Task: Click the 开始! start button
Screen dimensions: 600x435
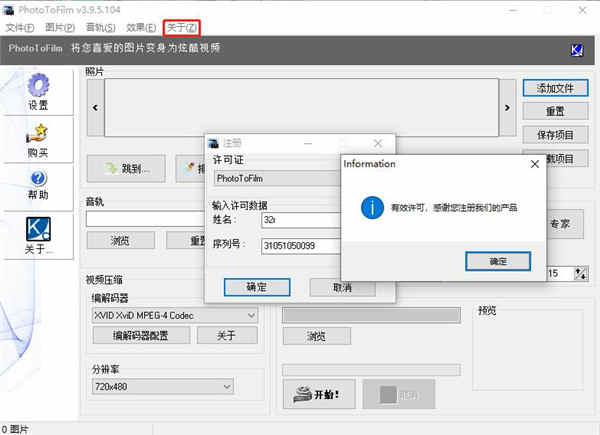Action: click(319, 394)
